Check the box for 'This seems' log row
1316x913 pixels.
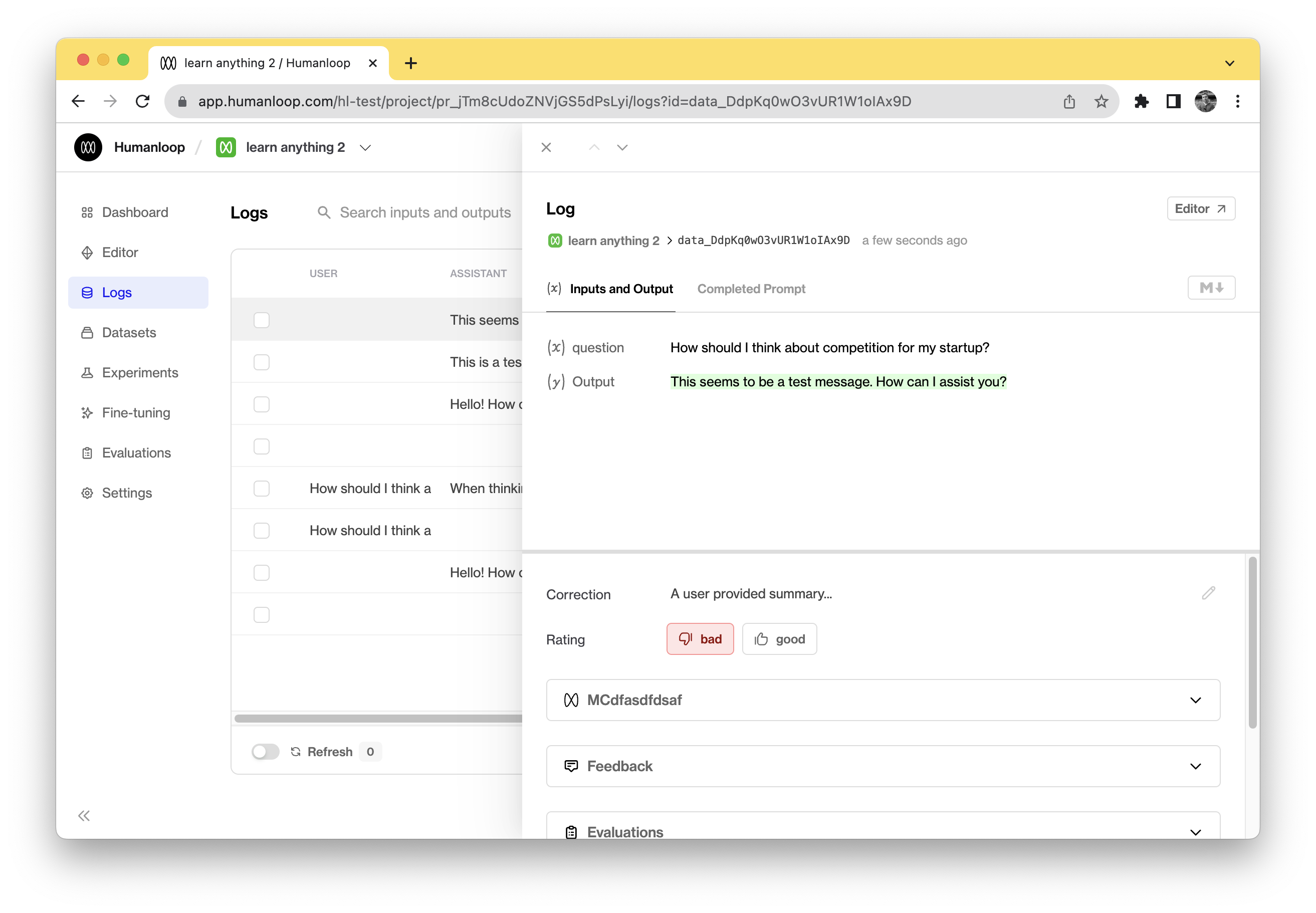coord(262,320)
